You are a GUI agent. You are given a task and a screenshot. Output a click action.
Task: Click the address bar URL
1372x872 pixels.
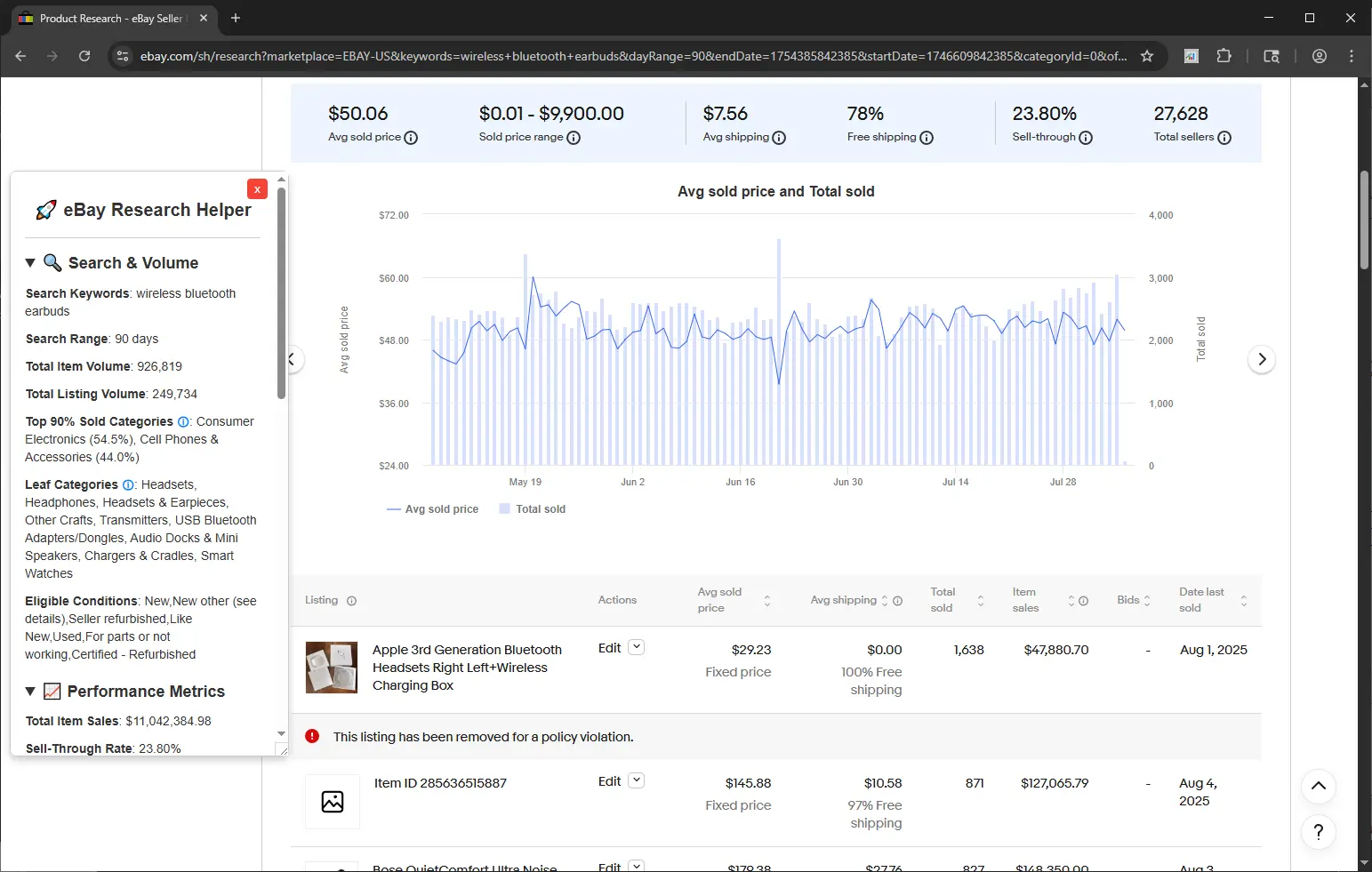[633, 56]
